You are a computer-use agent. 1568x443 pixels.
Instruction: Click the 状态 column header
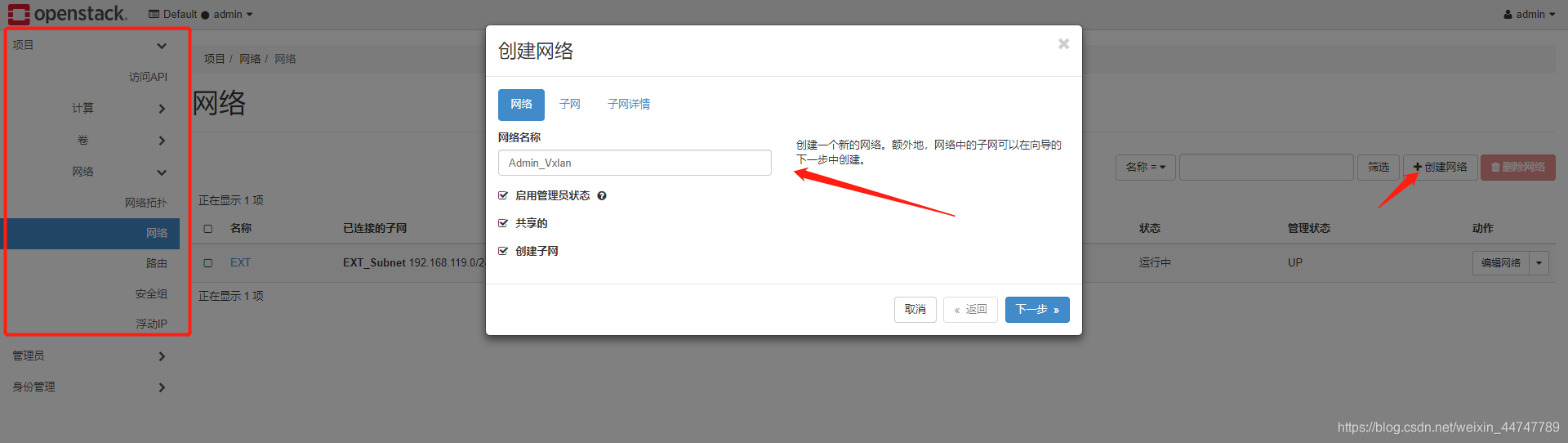pos(1150,229)
